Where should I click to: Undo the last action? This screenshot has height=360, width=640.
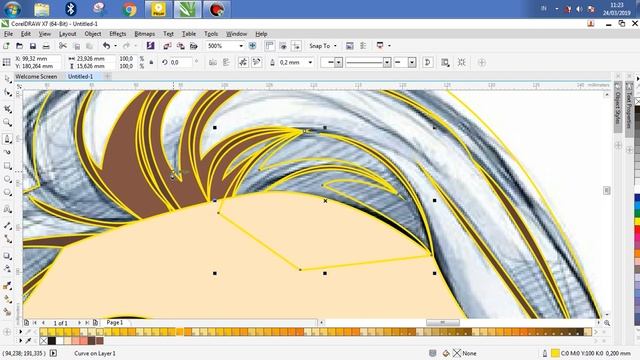107,46
